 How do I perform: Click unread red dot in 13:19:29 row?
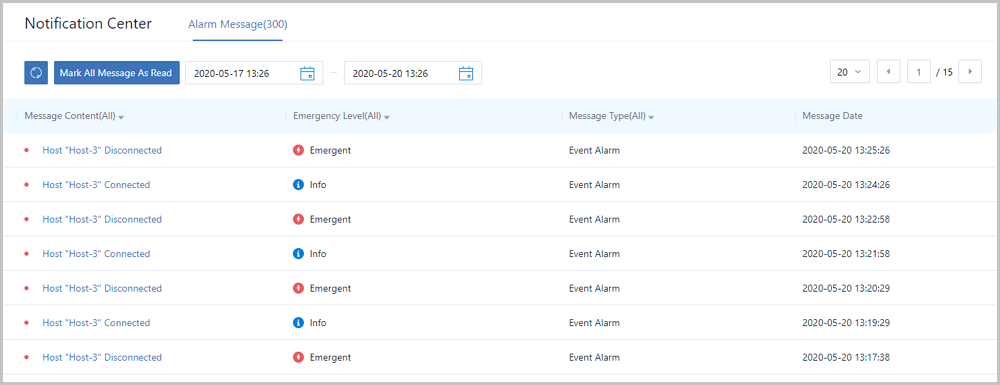[27, 323]
